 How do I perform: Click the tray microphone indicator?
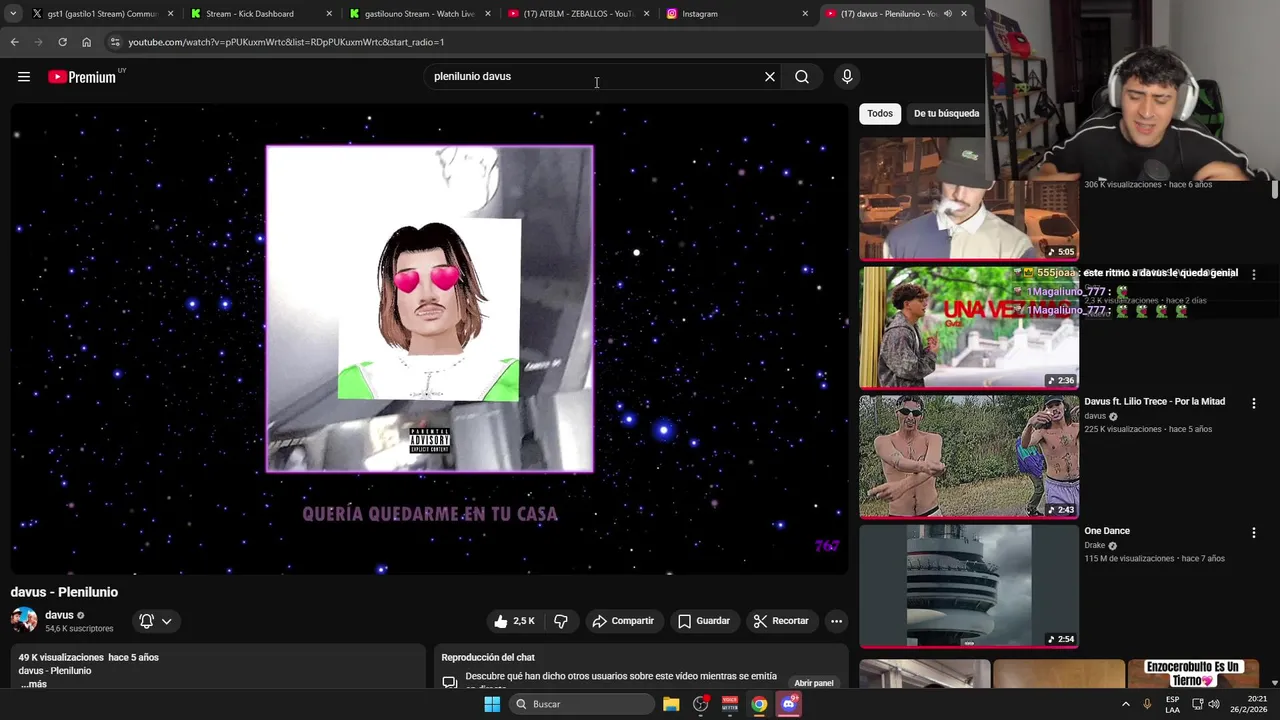point(1147,704)
